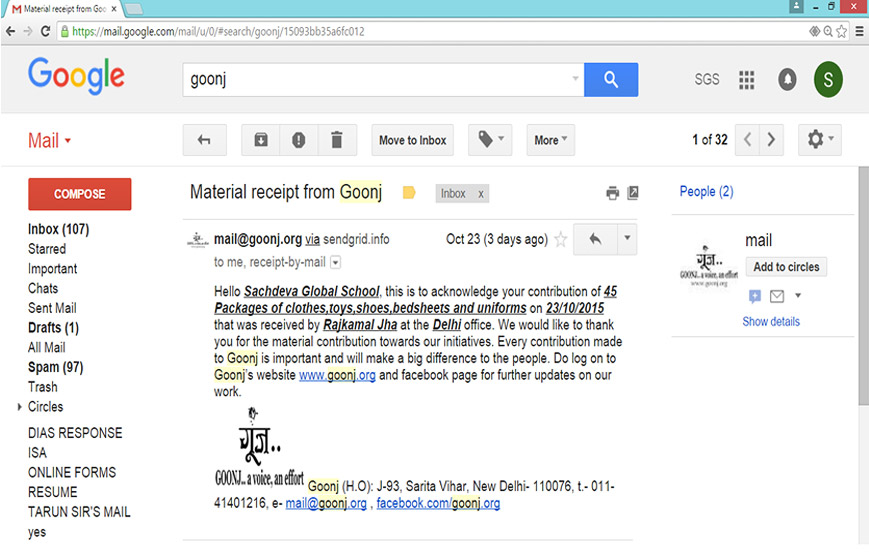Open the Trash folder
This screenshot has width=869, height=556.
pyautogui.click(x=43, y=387)
